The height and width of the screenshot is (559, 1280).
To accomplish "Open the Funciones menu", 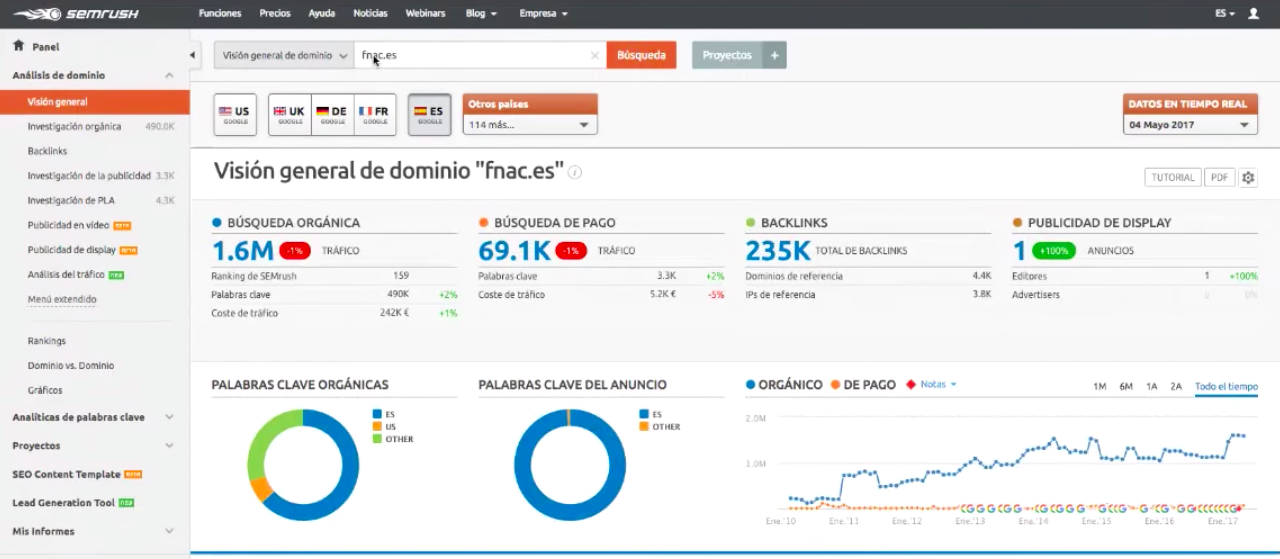I will coord(220,14).
